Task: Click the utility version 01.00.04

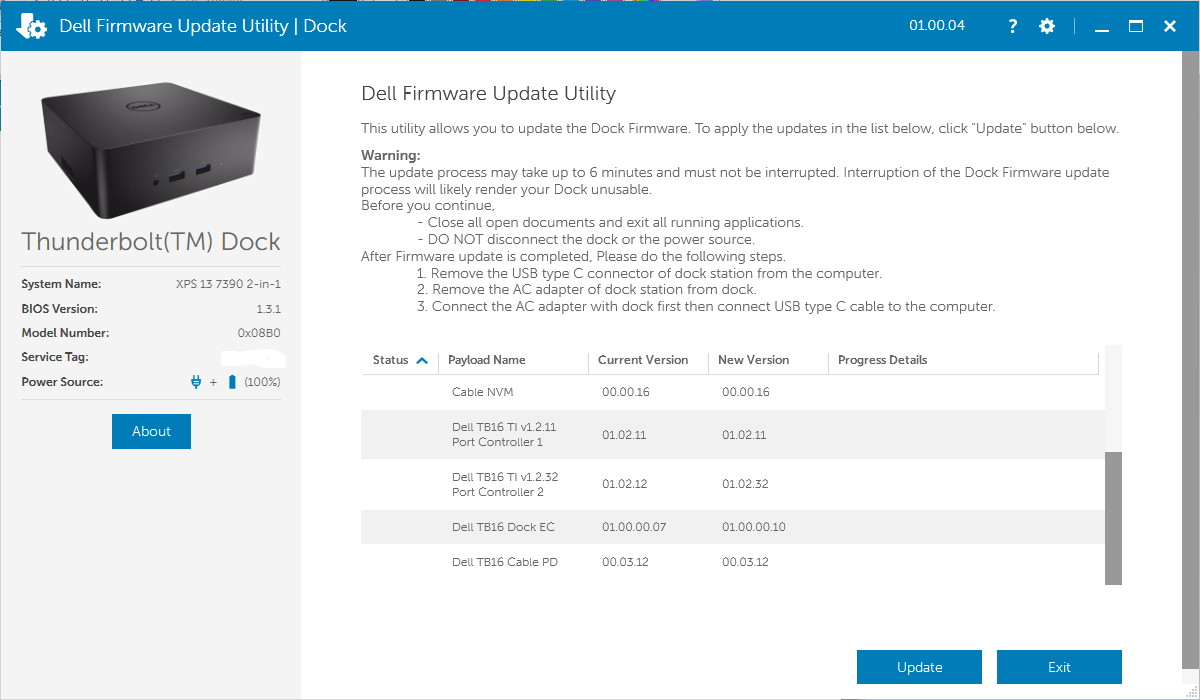Action: click(x=937, y=25)
